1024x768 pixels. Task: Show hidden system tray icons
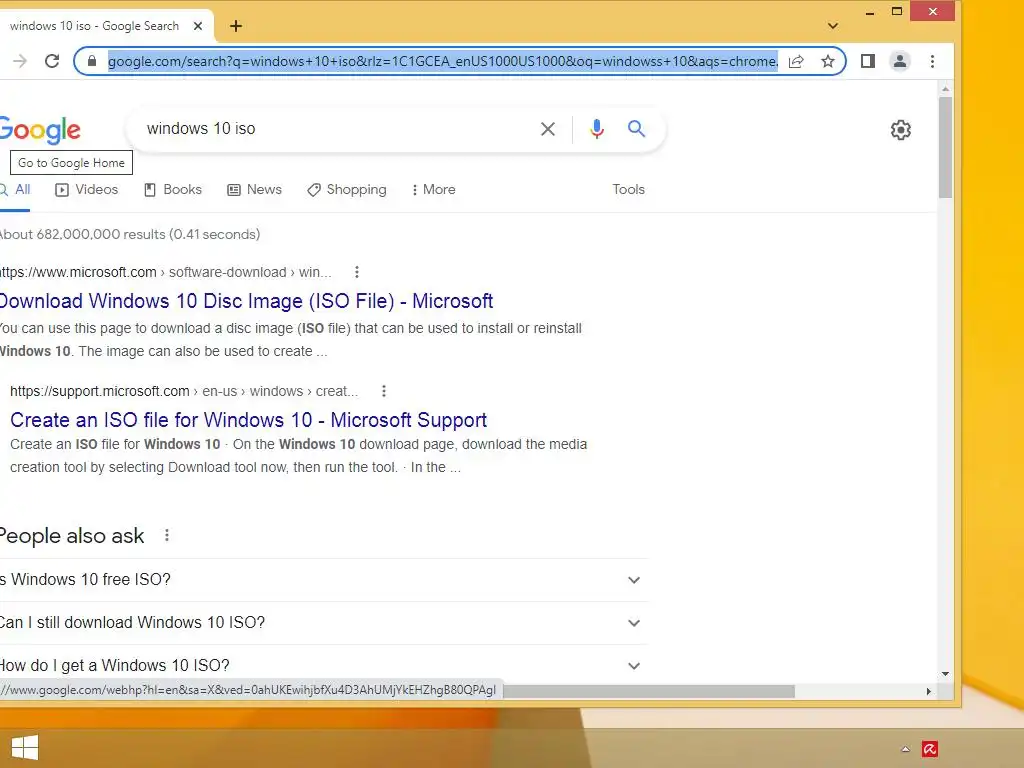point(905,749)
